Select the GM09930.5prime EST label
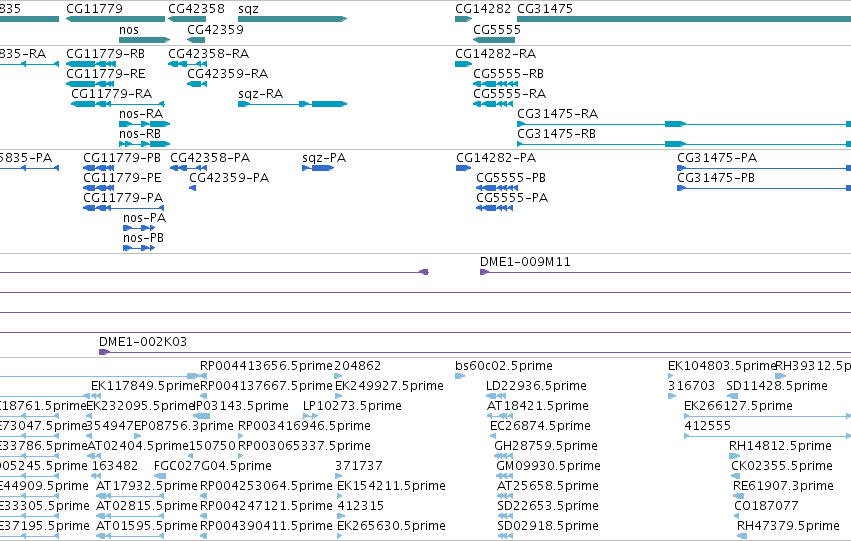851x541 pixels. click(x=548, y=466)
